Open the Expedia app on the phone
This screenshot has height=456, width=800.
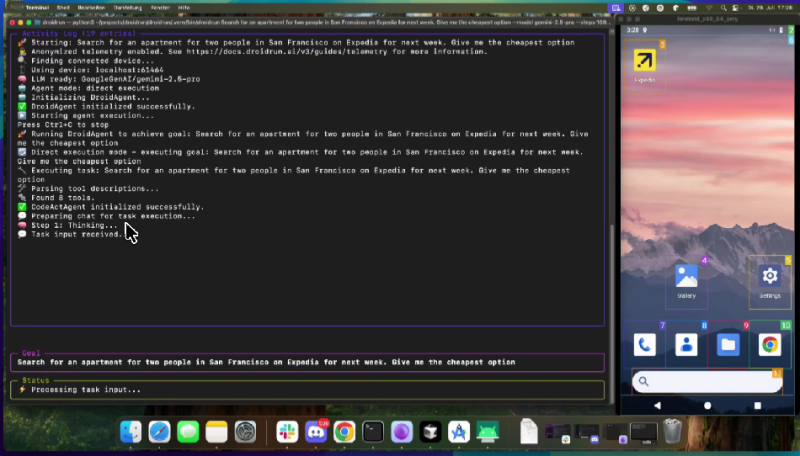[645, 61]
